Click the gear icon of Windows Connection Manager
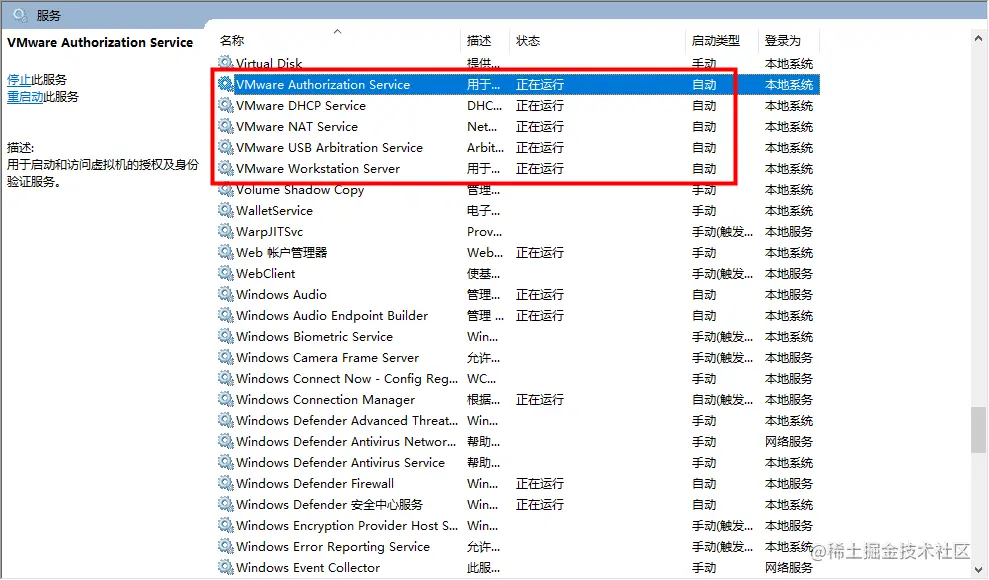Screen dimensions: 989x580 click(226, 399)
